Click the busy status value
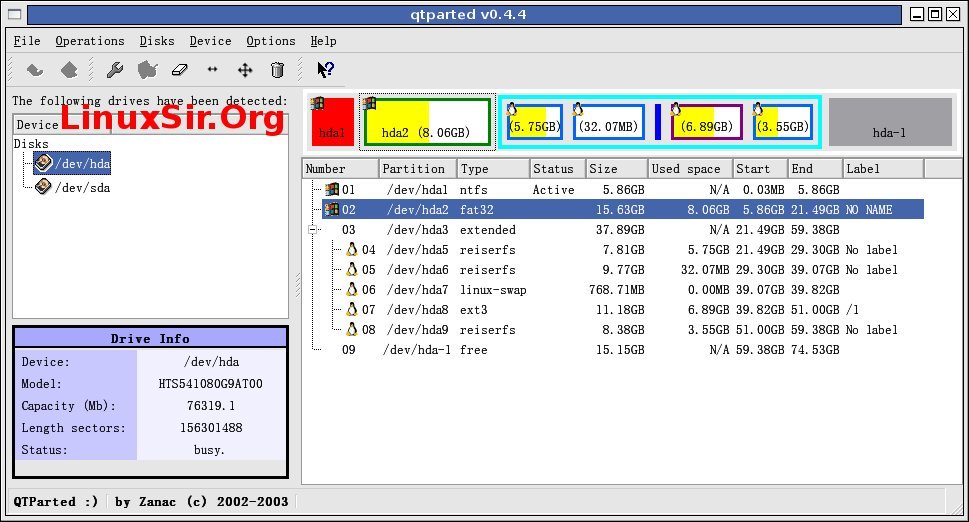This screenshot has width=969, height=522. click(x=209, y=450)
